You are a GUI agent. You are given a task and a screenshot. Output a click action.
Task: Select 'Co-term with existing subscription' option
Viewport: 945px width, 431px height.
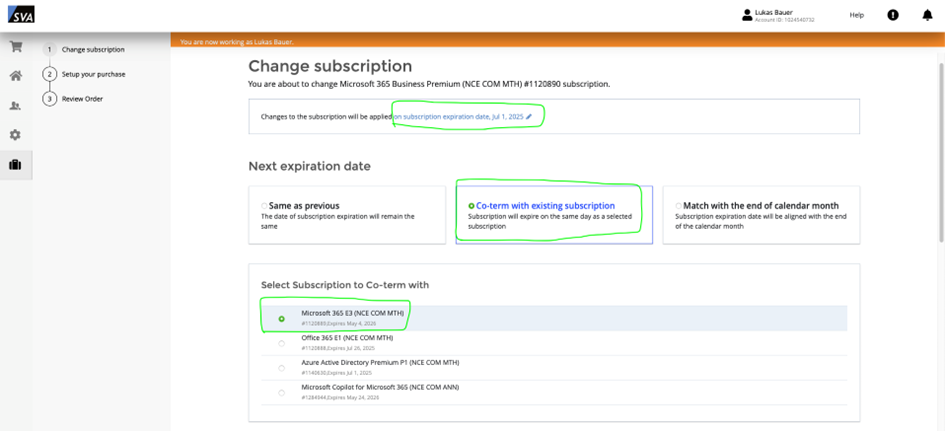click(x=472, y=206)
